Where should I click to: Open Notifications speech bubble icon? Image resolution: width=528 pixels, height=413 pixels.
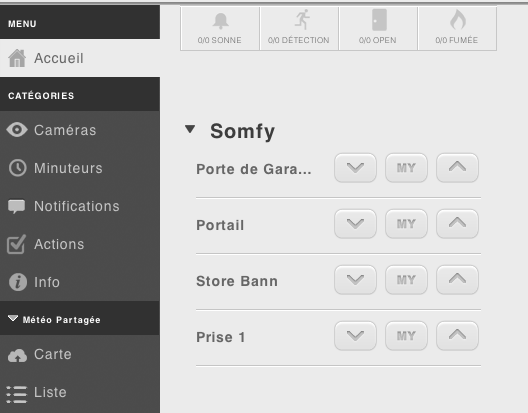16,206
